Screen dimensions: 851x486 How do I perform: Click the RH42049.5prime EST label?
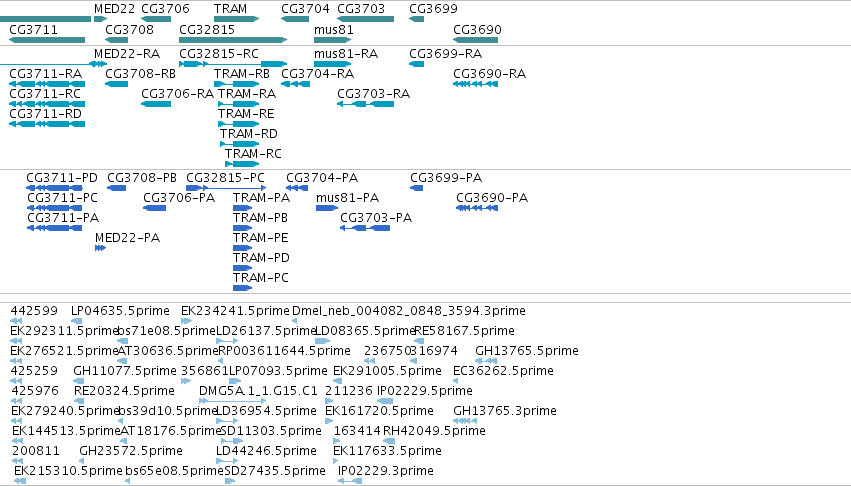[434, 431]
